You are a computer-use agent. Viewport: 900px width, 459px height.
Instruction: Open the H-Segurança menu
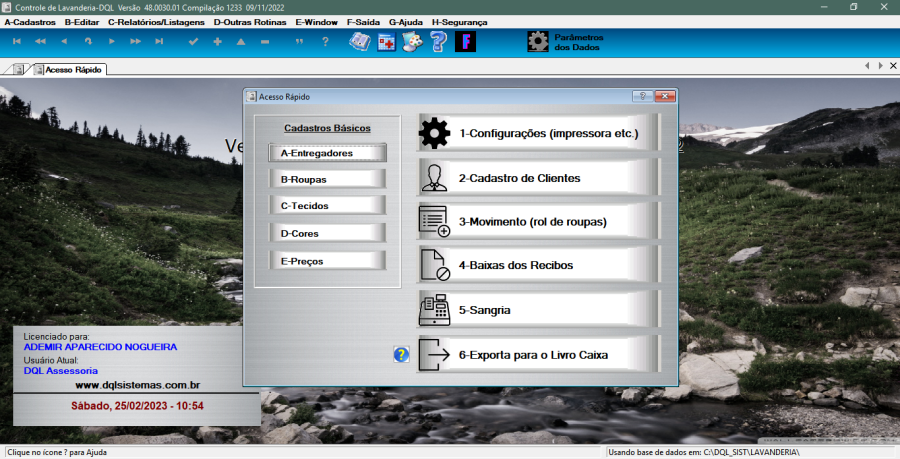[459, 21]
